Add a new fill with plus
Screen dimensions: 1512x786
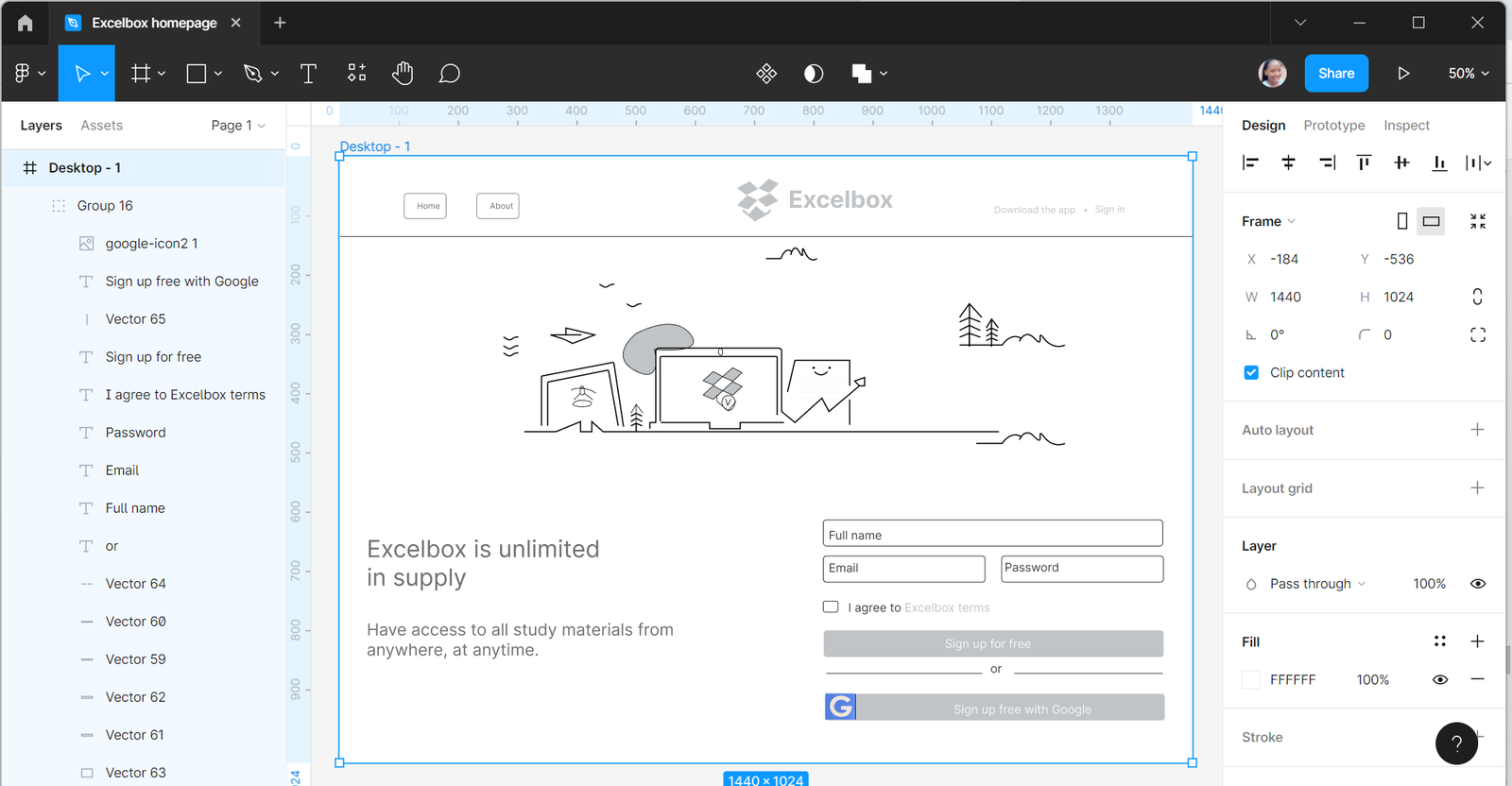(1477, 641)
